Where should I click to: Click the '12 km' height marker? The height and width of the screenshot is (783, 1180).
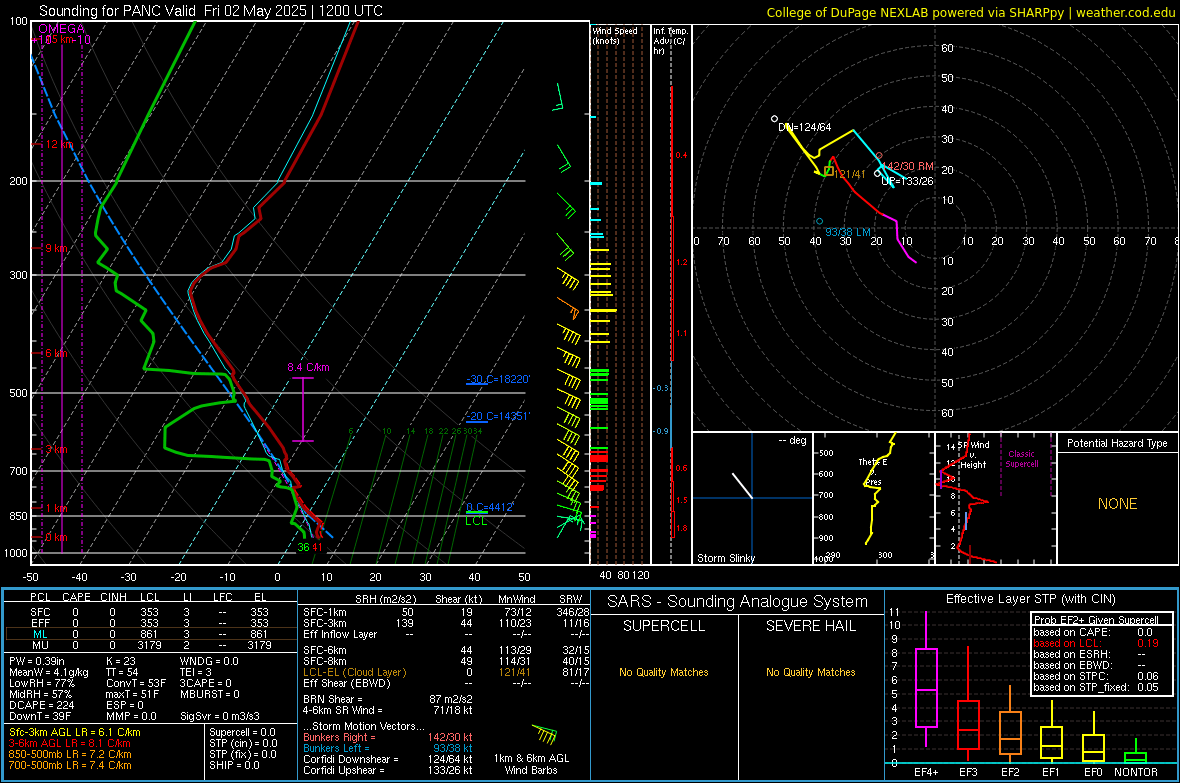(59, 145)
